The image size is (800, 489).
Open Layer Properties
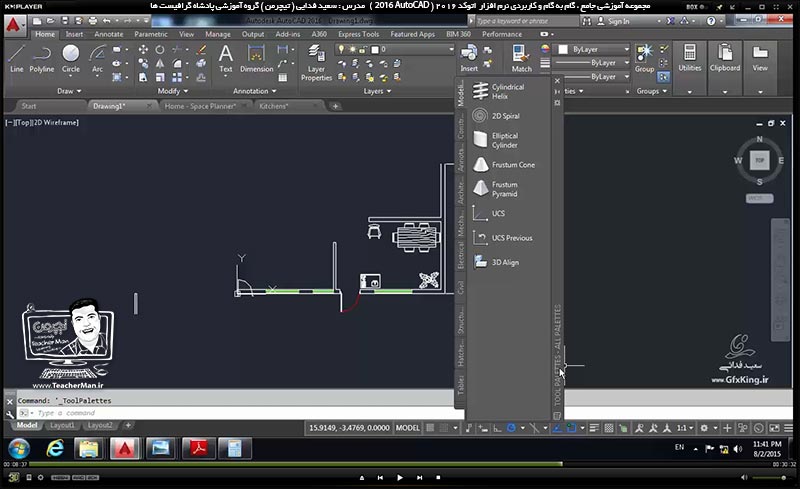[316, 63]
